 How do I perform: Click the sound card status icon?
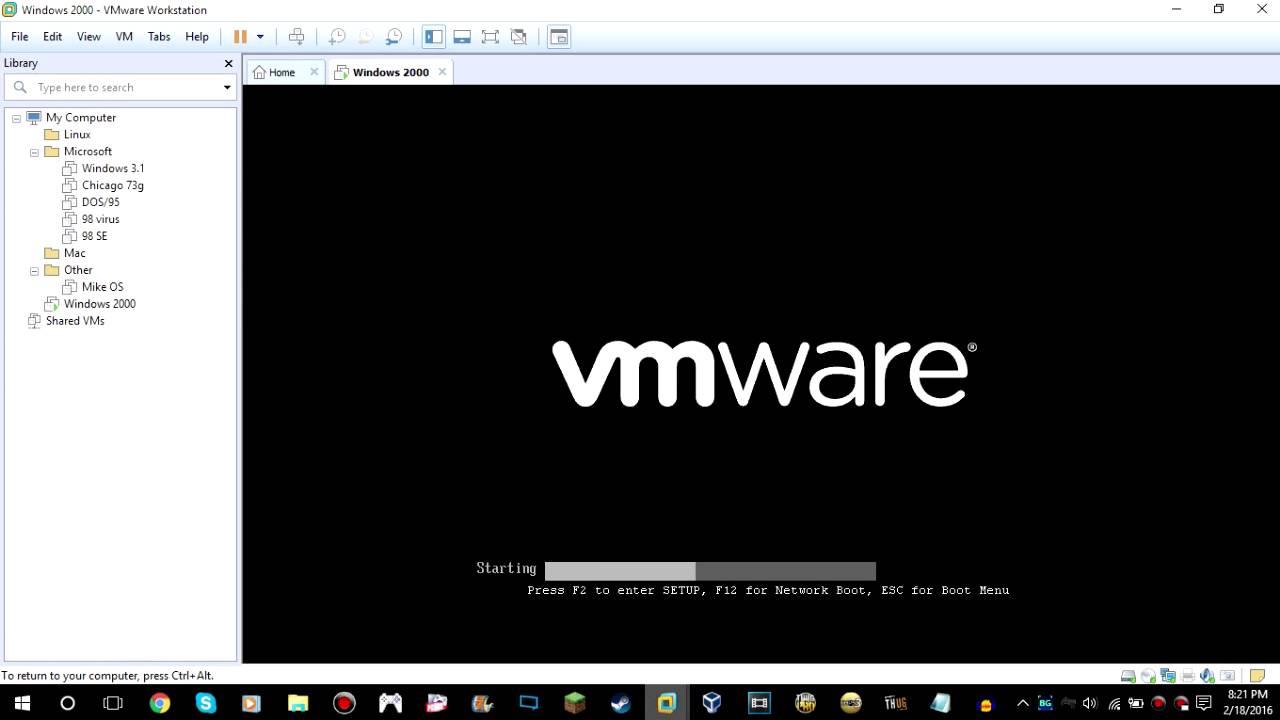click(x=1207, y=676)
